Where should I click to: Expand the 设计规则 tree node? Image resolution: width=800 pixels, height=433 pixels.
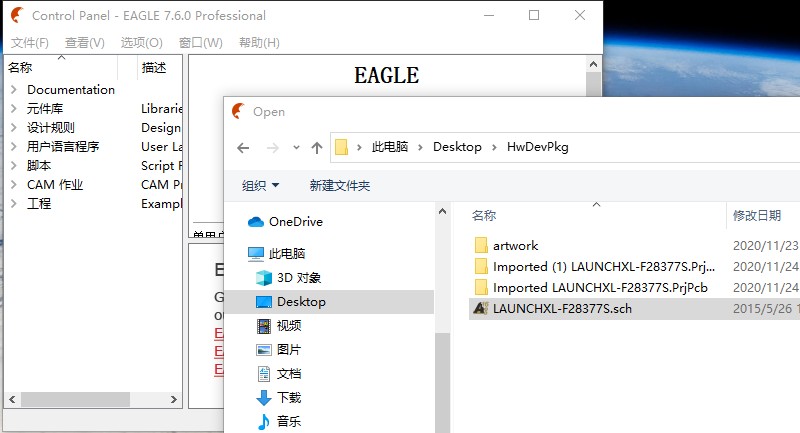coord(14,128)
